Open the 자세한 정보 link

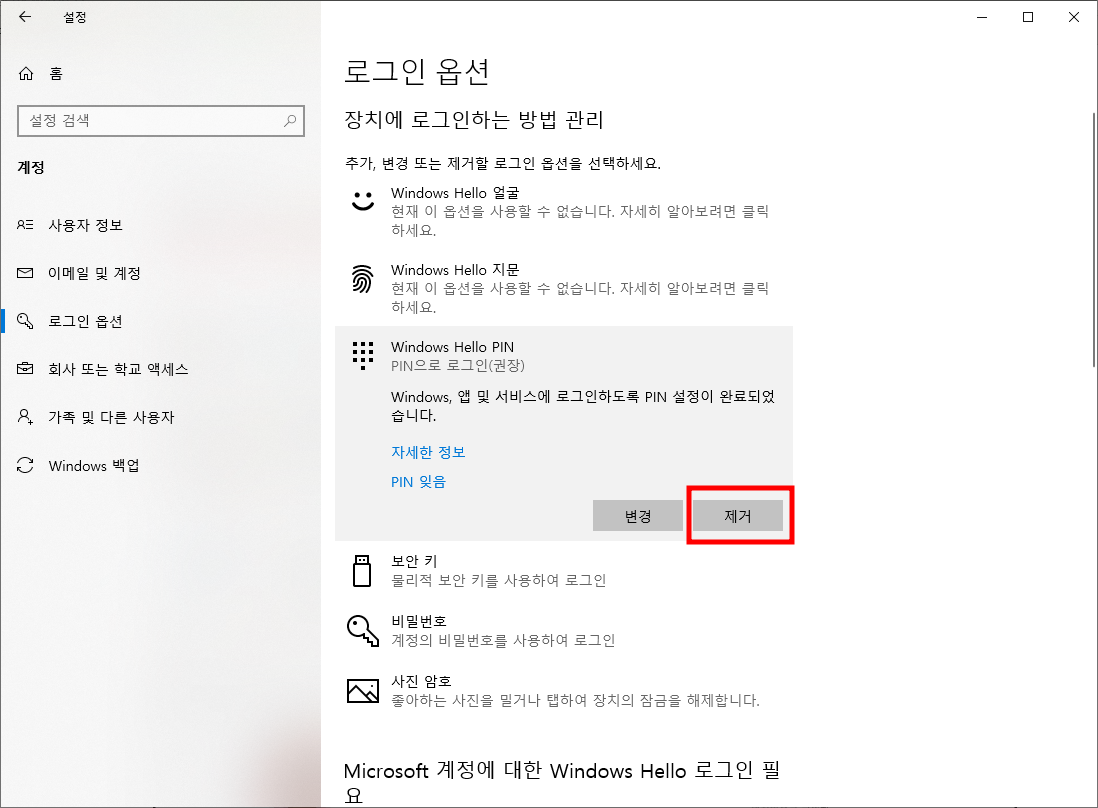pyautogui.click(x=428, y=452)
